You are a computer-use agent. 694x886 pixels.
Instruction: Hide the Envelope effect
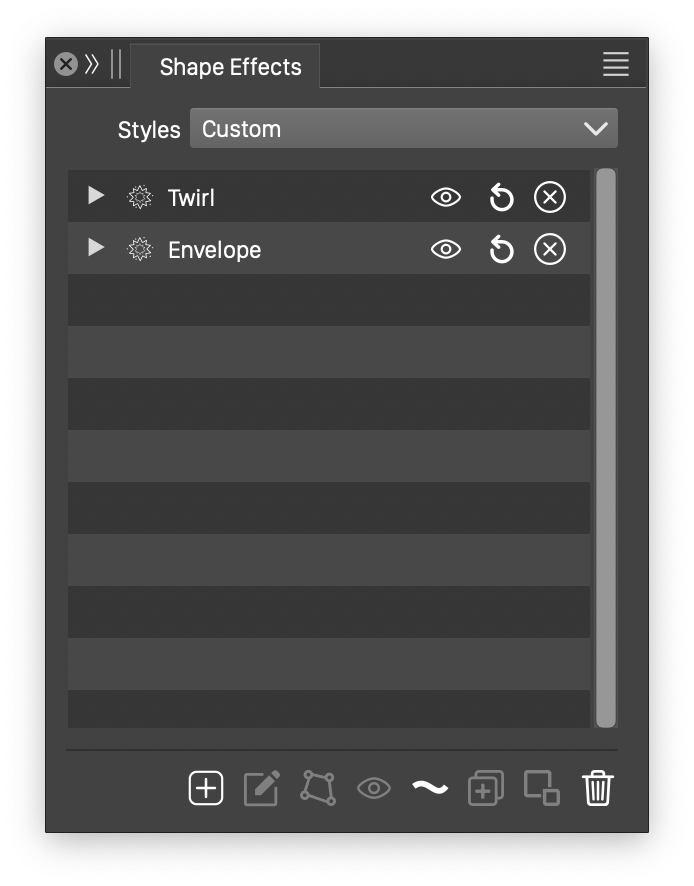tap(446, 250)
